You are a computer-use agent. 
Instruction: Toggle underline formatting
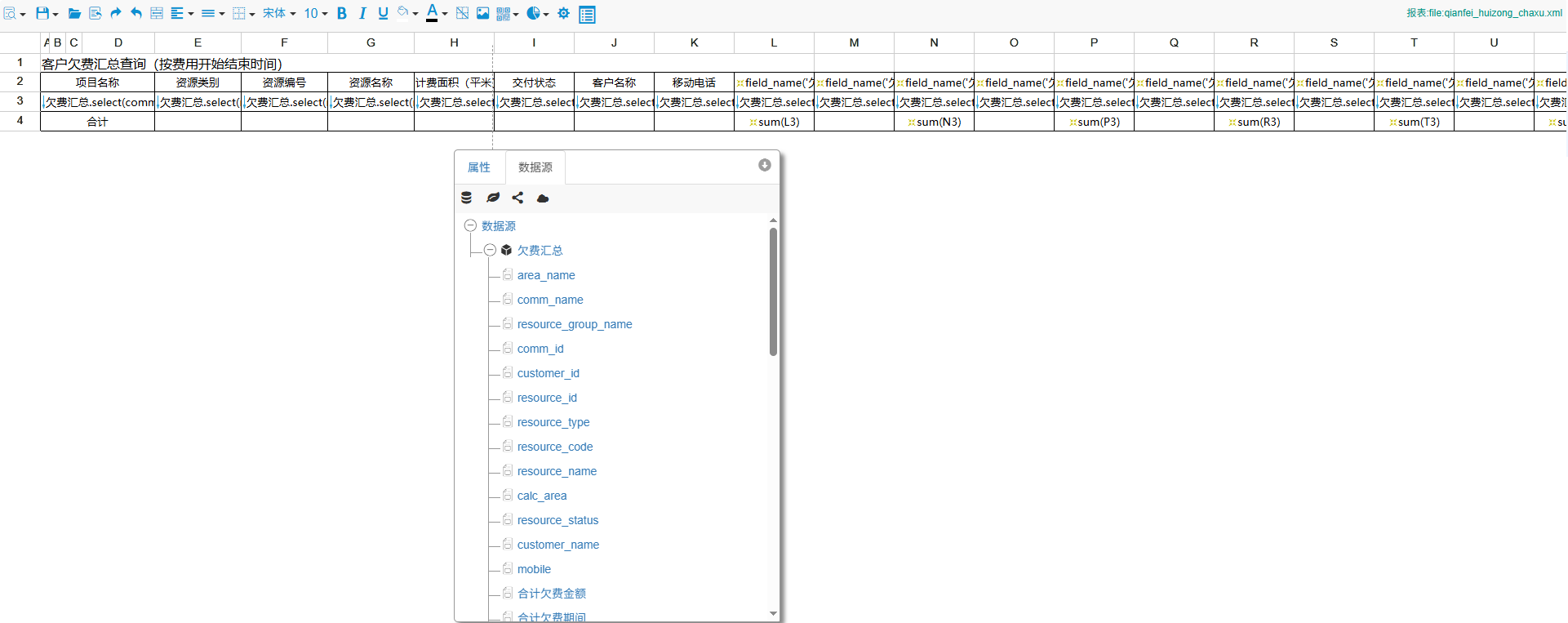coord(383,13)
